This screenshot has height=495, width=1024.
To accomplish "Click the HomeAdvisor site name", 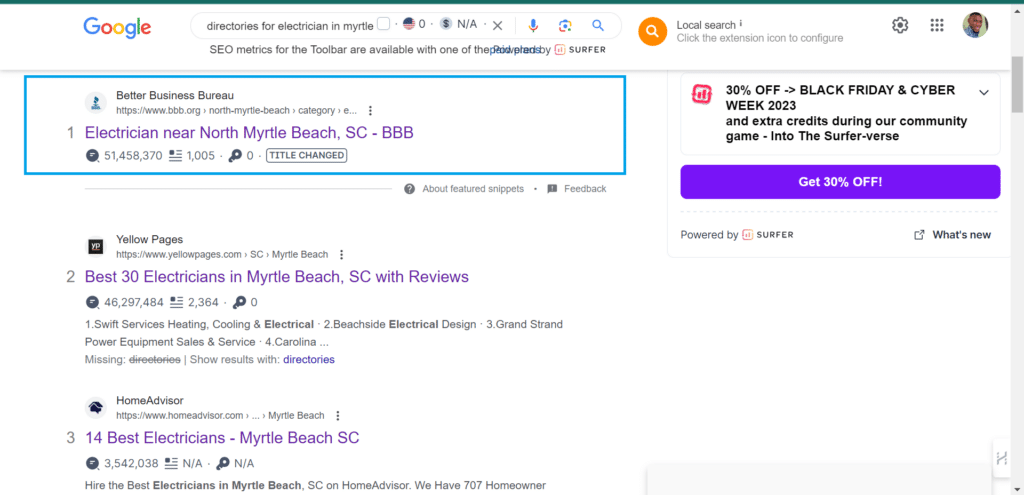I will click(150, 400).
